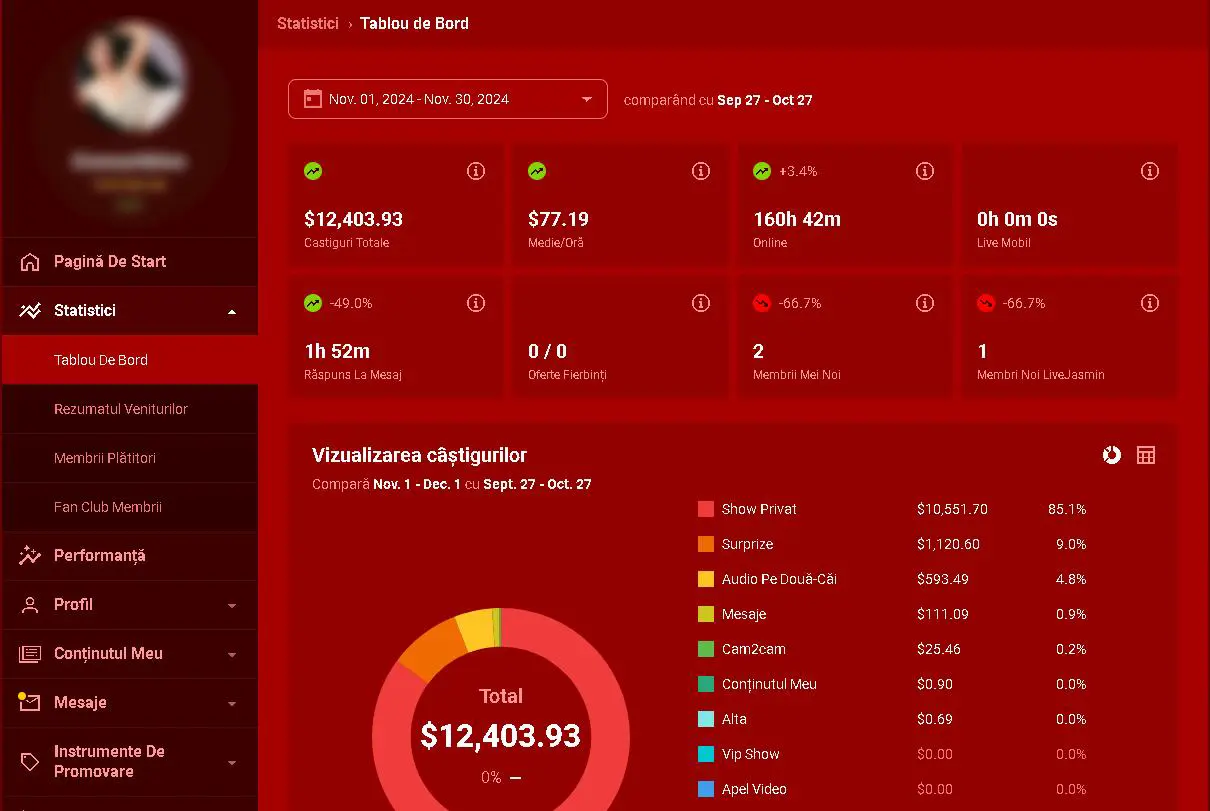Expand the Conținutul Meu menu
Viewport: 1210px width, 811px height.
point(232,654)
